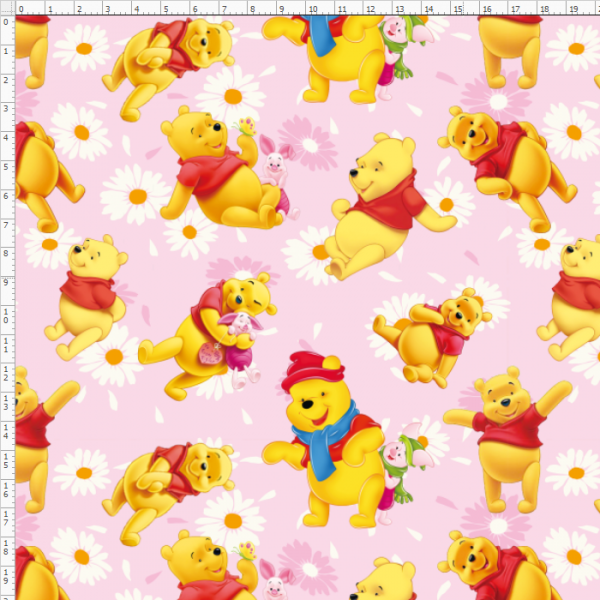This screenshot has width=600, height=600.
Task: Click the 13 mark on vertical ruler
Action: click(6, 403)
